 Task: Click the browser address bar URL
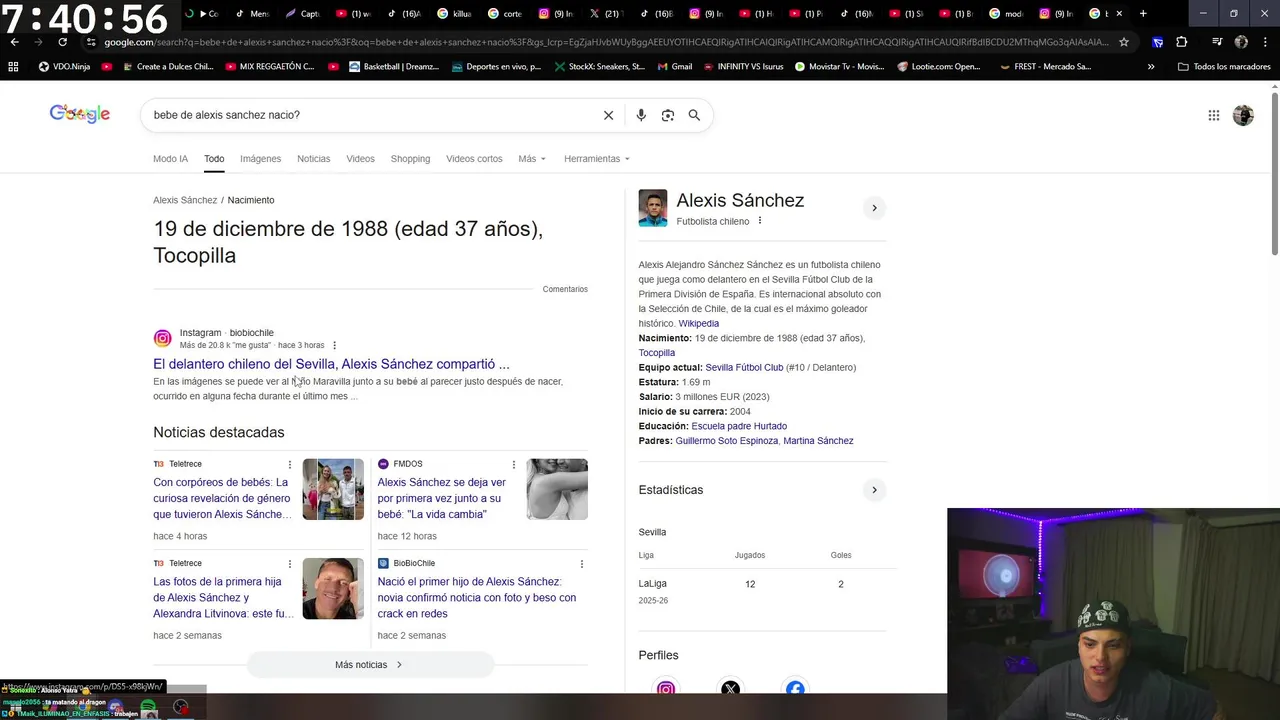tap(605, 42)
